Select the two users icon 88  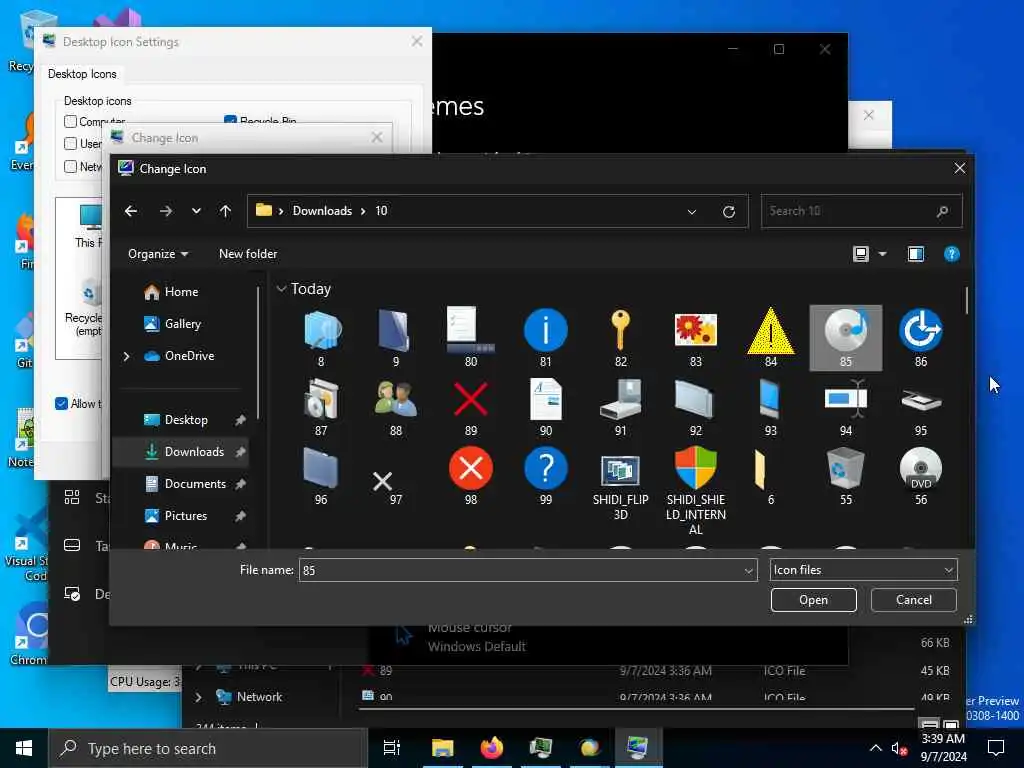396,408
